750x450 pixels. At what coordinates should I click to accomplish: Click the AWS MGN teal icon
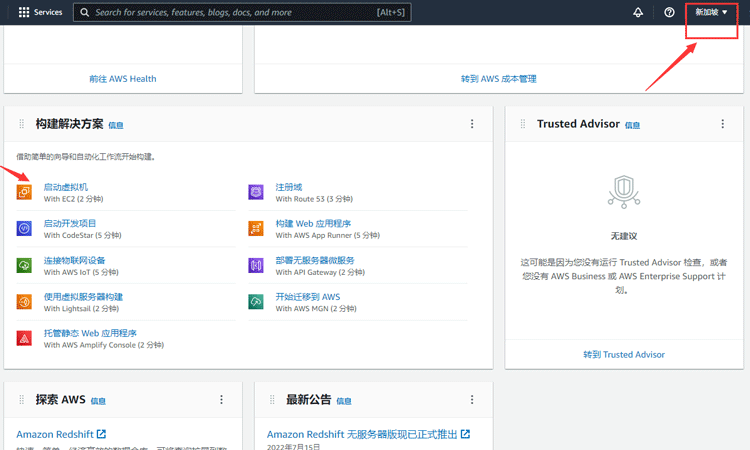[x=256, y=302]
